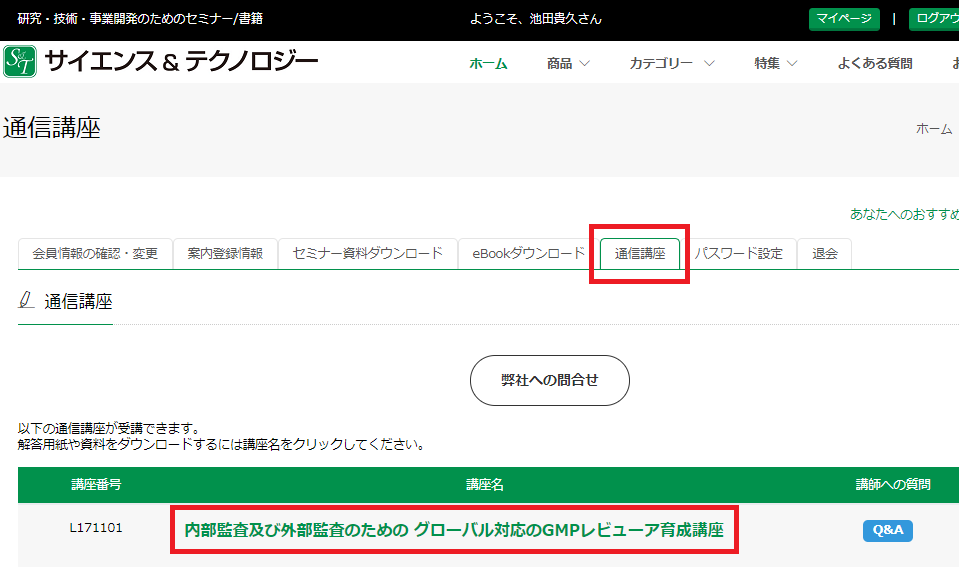Expand the 特集 dropdown menu
Viewport: 959px width, 567px height.
(x=776, y=64)
